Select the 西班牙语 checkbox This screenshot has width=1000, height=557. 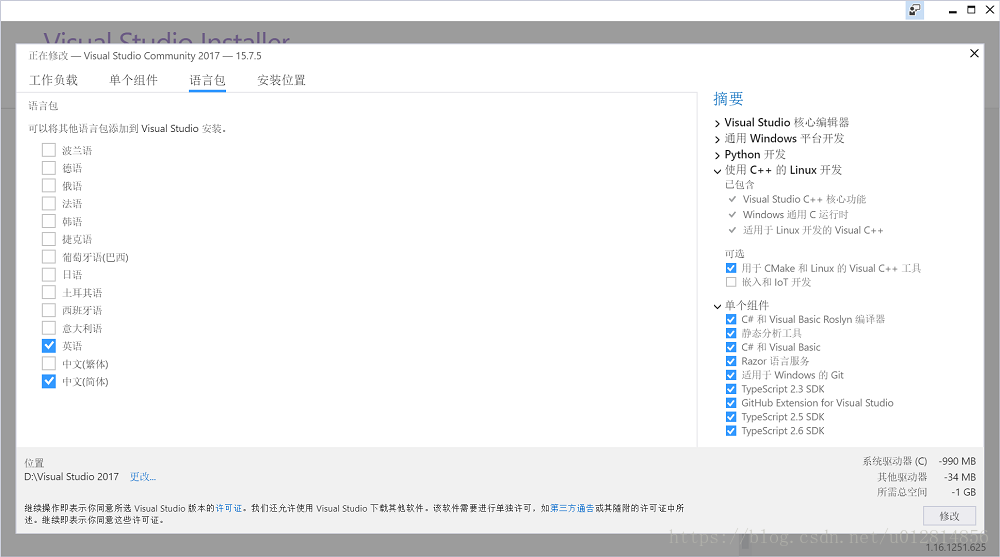coord(48,311)
